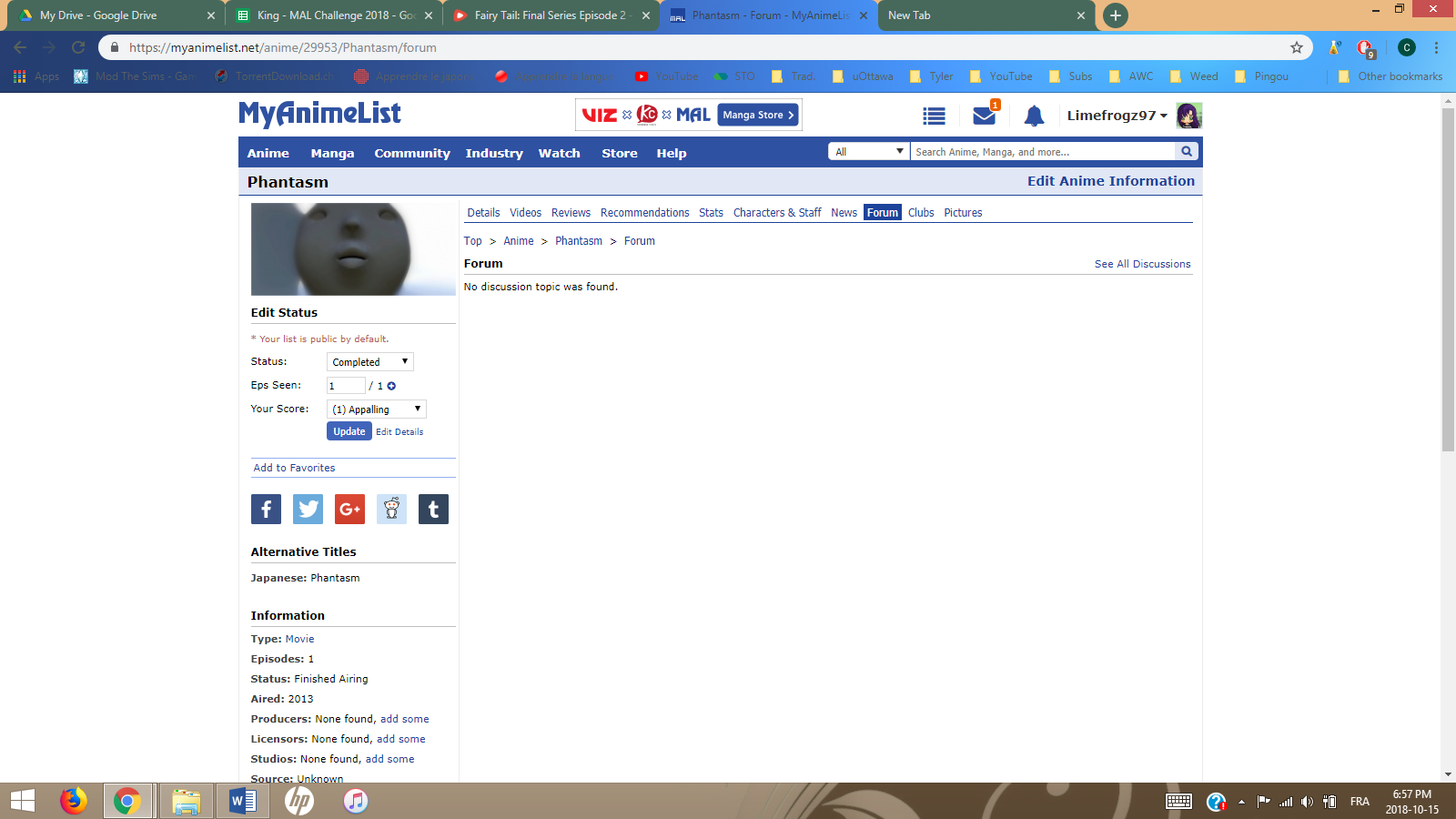1456x819 pixels.
Task: Open notifications bell icon
Action: [1034, 116]
